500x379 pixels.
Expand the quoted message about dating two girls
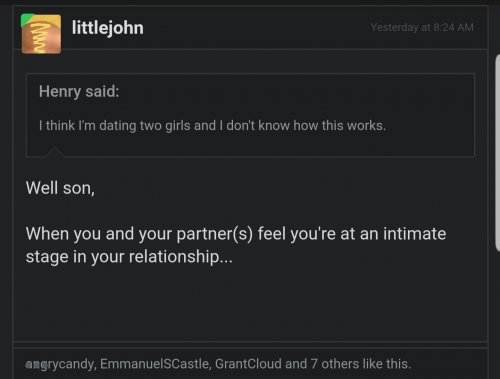click(212, 126)
